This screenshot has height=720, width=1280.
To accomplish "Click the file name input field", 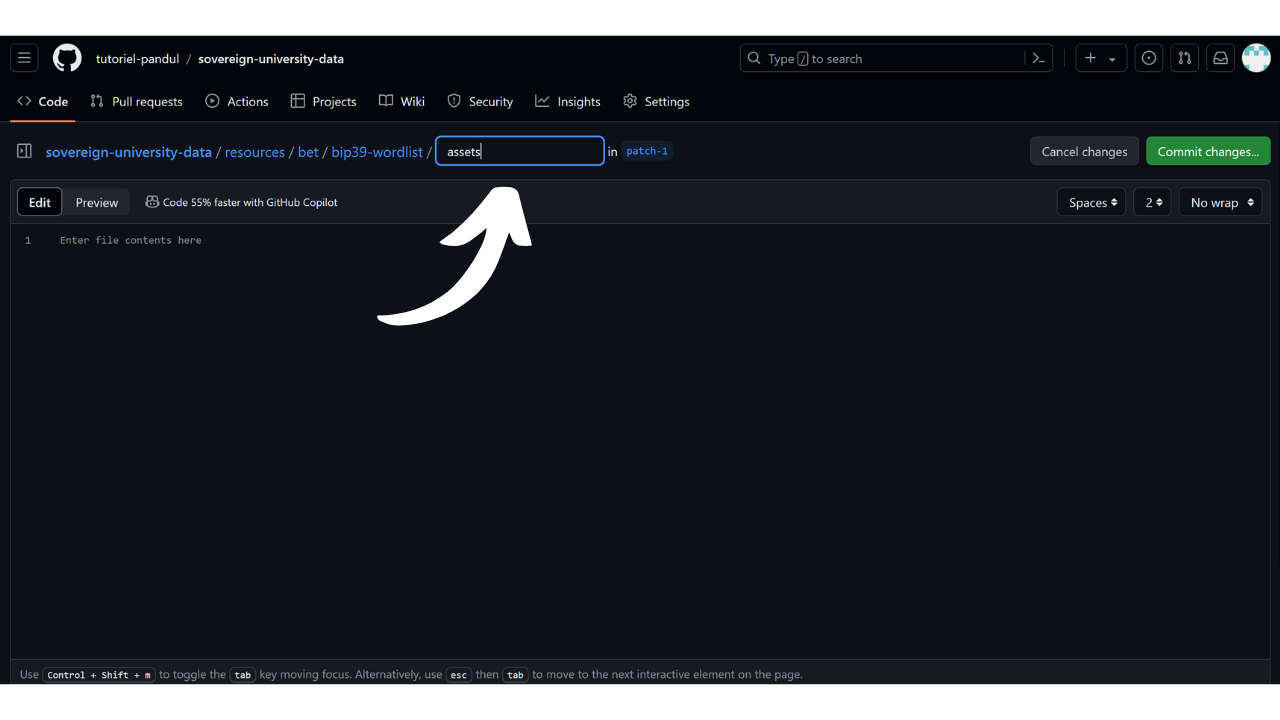I will pos(520,151).
